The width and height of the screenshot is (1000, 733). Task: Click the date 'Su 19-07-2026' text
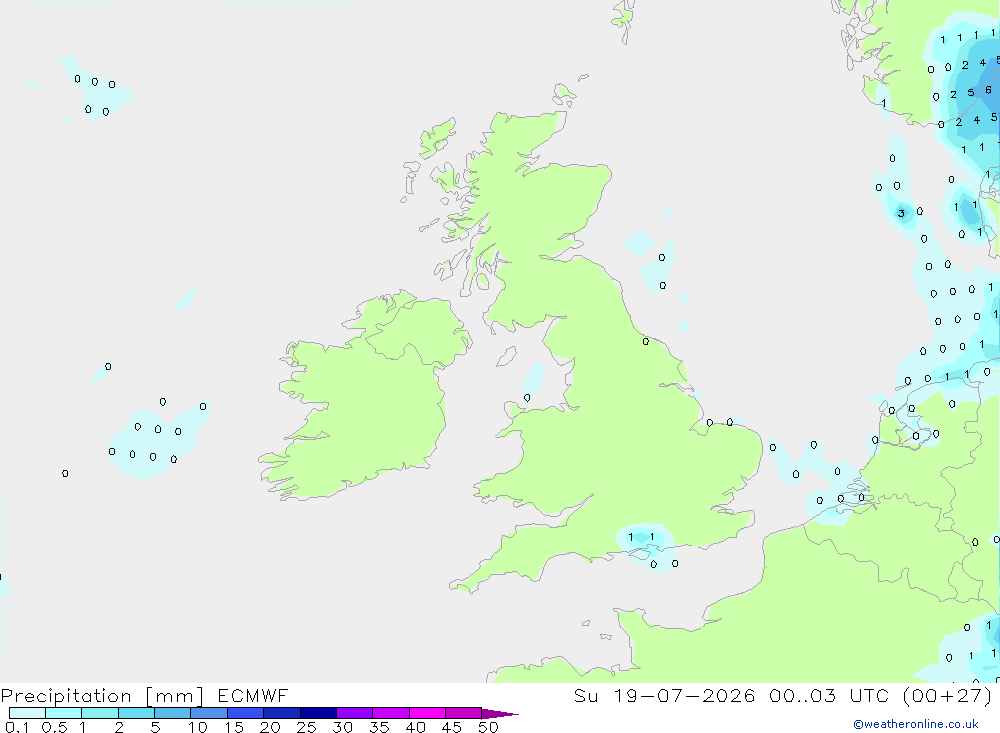[665, 695]
